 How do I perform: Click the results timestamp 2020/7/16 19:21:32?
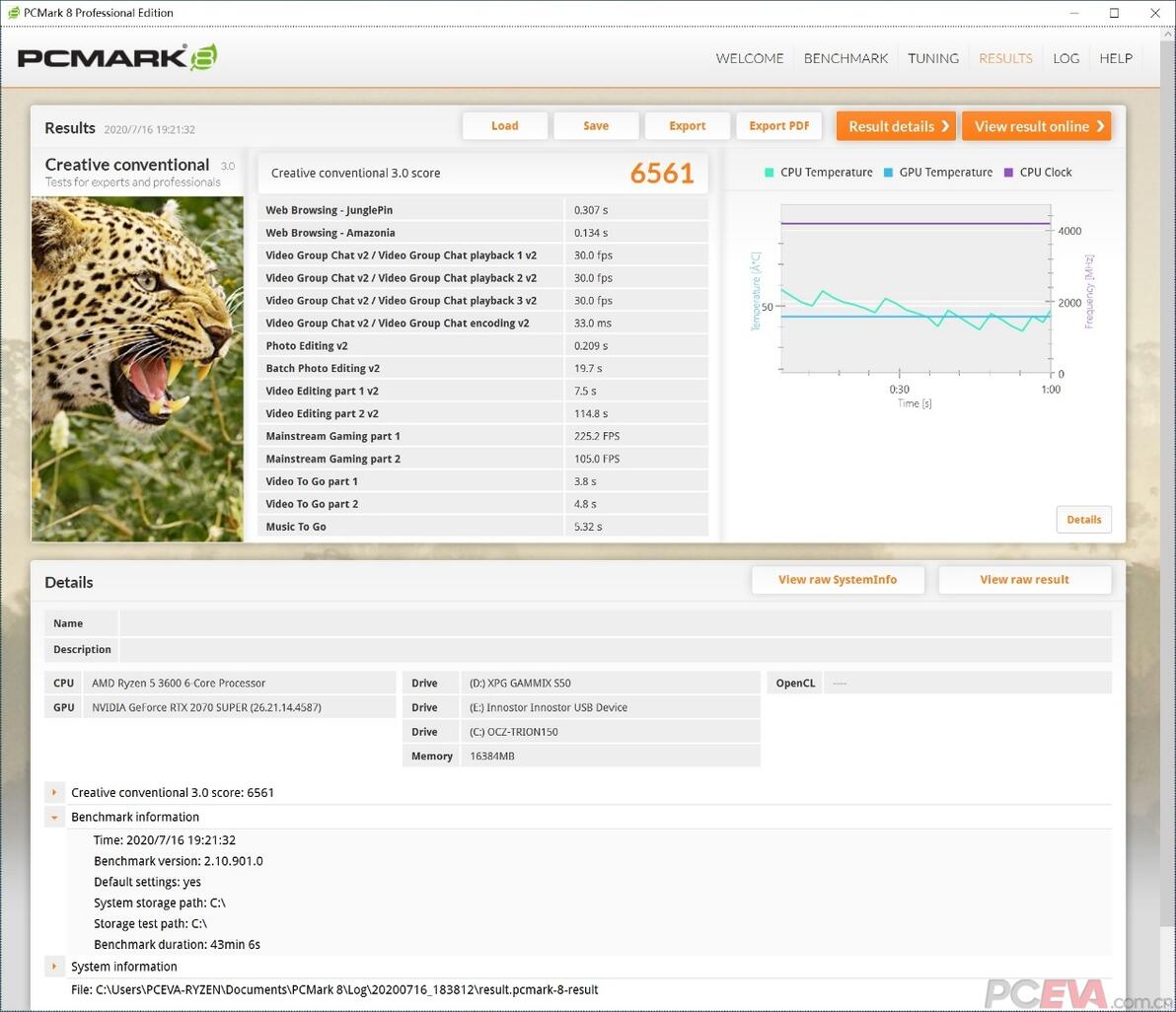pos(149,129)
